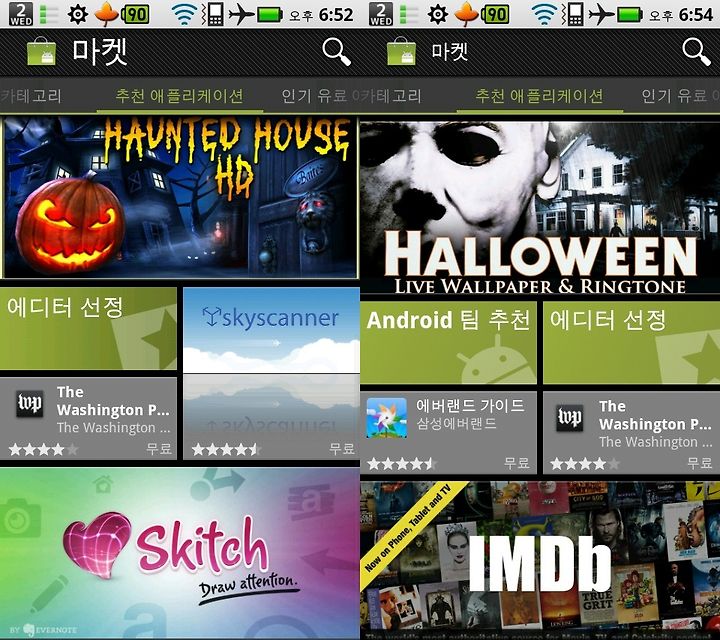Tap the star rating on 에버랜드 가이드

401,464
